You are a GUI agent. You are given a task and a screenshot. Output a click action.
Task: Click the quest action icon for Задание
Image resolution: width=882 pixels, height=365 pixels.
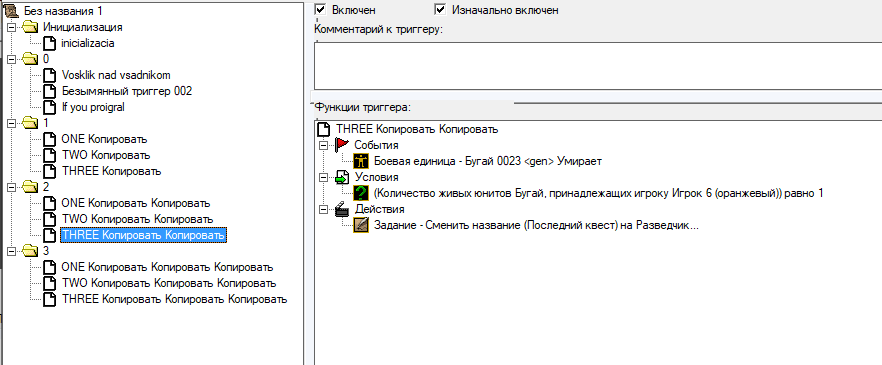coord(361,225)
